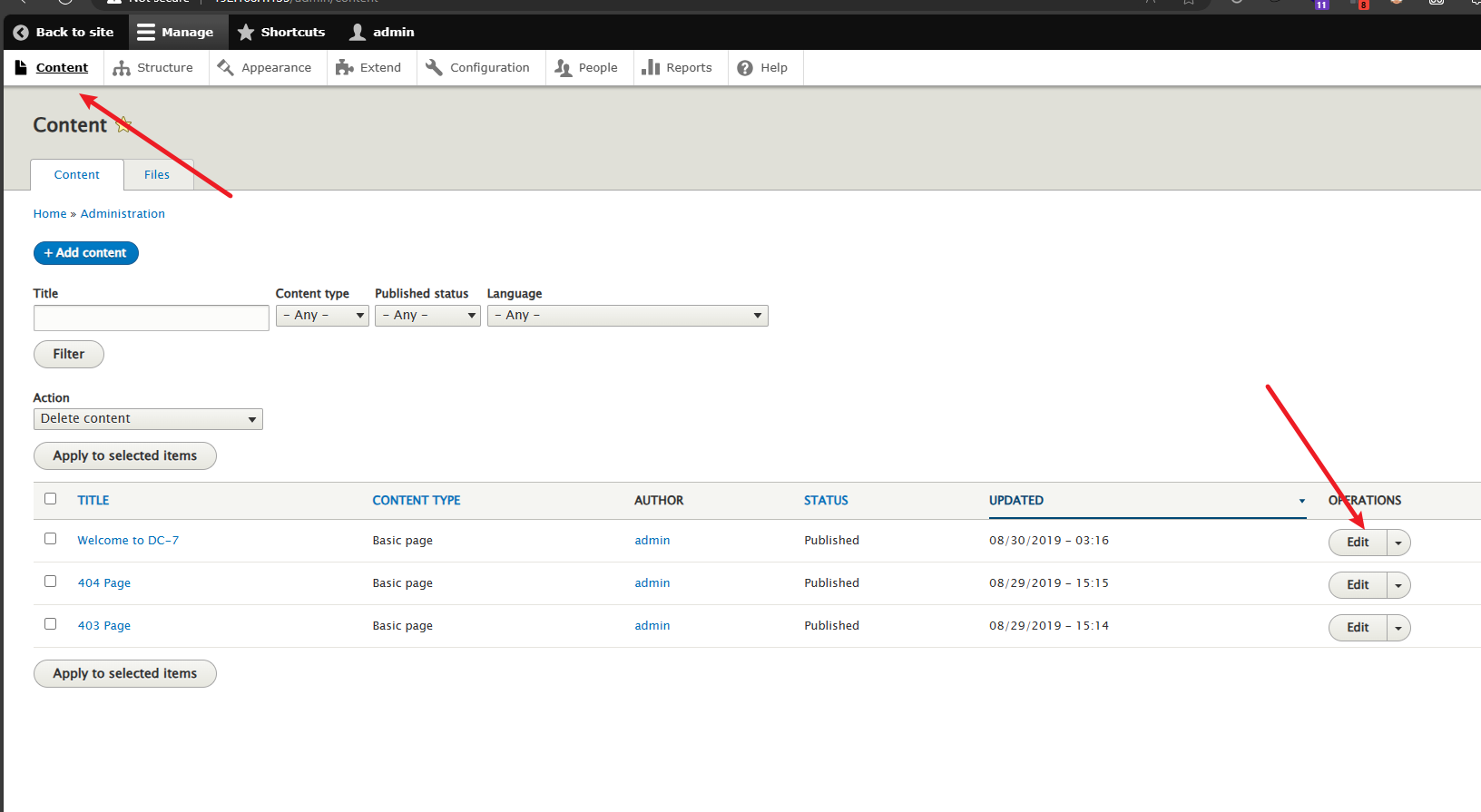The image size is (1481, 812).
Task: Click the date 08/29/2019 - 15:15
Action: [1049, 582]
